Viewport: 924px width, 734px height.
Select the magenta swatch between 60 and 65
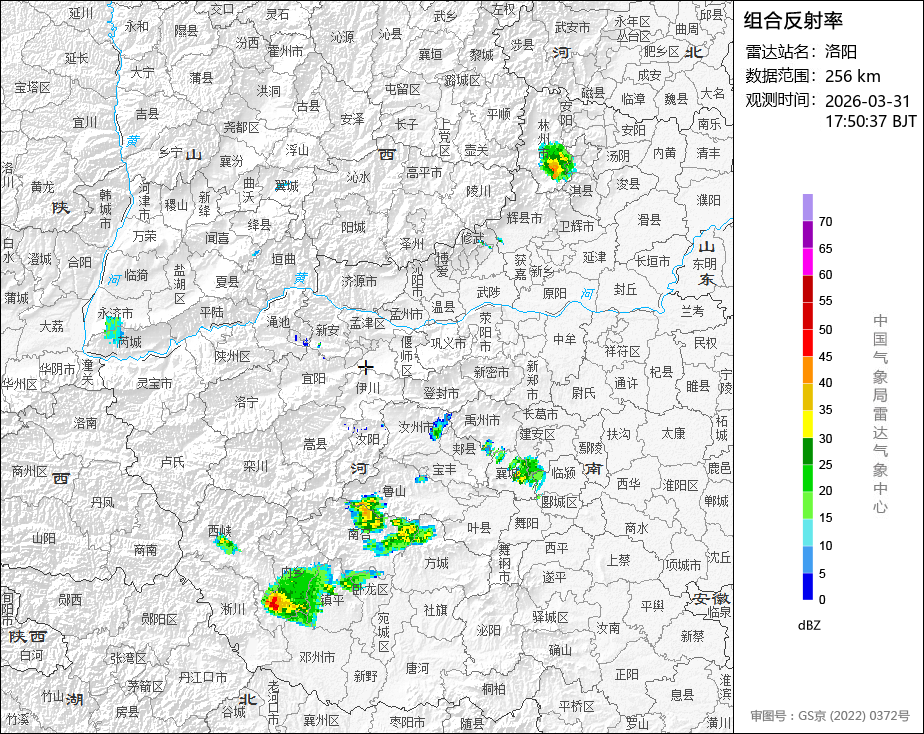(807, 262)
